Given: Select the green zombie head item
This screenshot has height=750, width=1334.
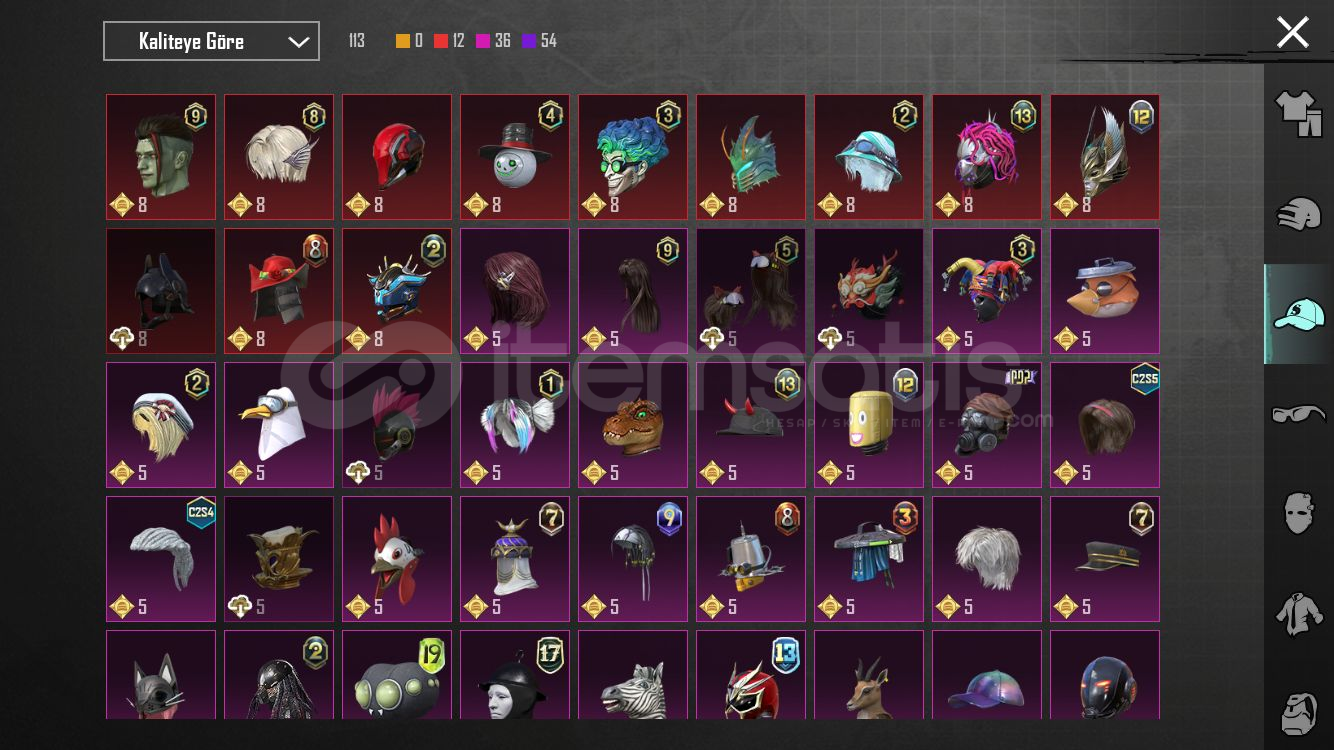Looking at the screenshot, I should 161,157.
